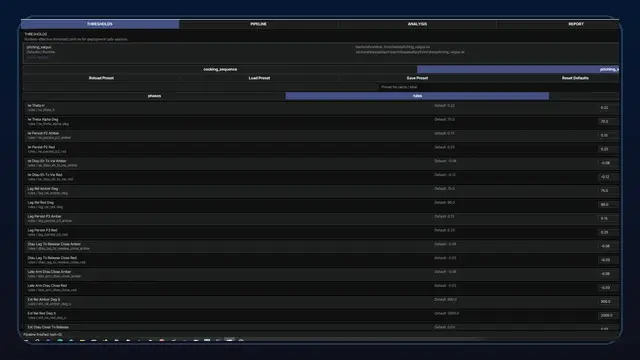Click 'Late Arm Dtau Close Red' label

click(x=47, y=286)
